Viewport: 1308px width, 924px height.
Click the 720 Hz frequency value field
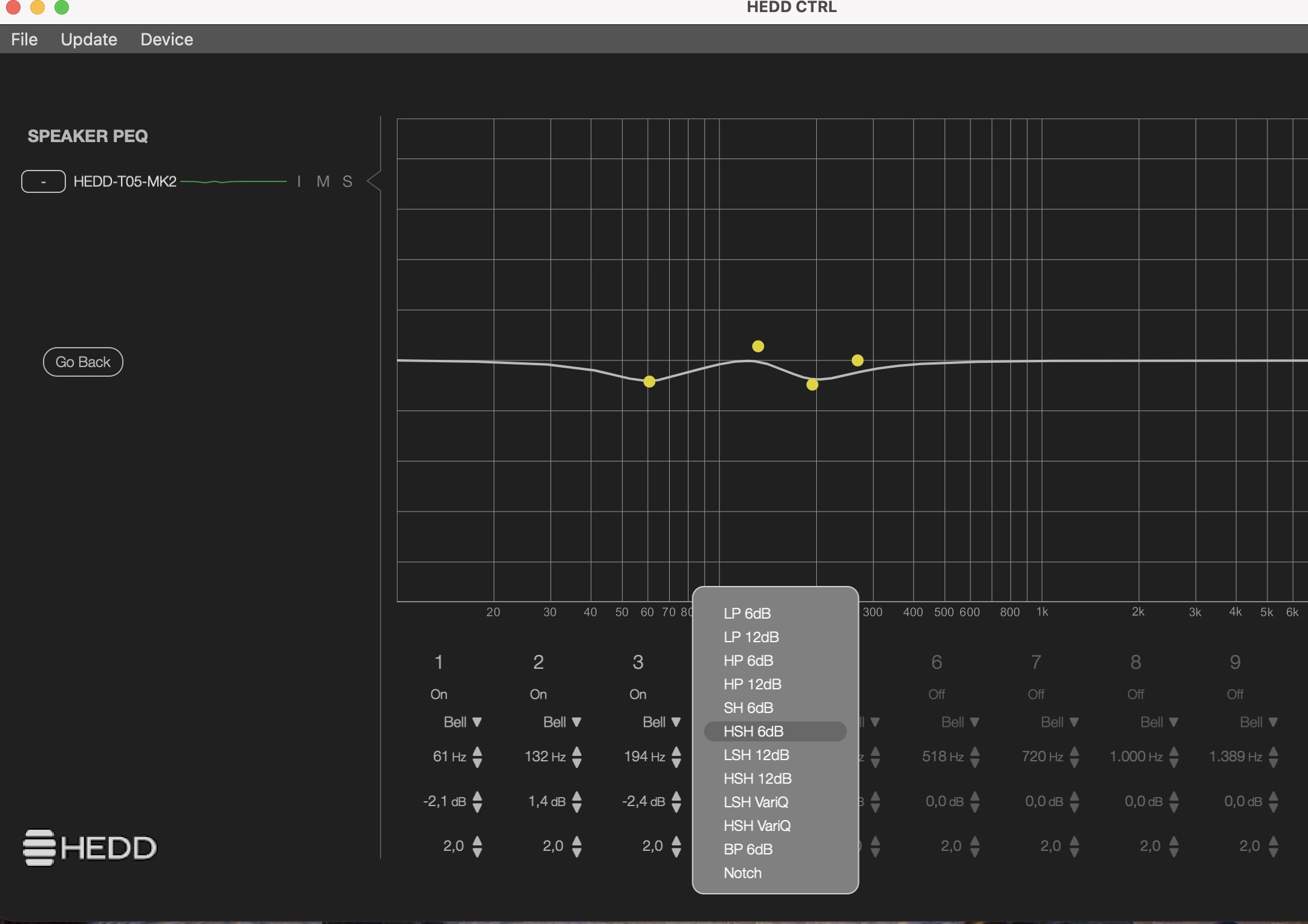click(x=1042, y=756)
